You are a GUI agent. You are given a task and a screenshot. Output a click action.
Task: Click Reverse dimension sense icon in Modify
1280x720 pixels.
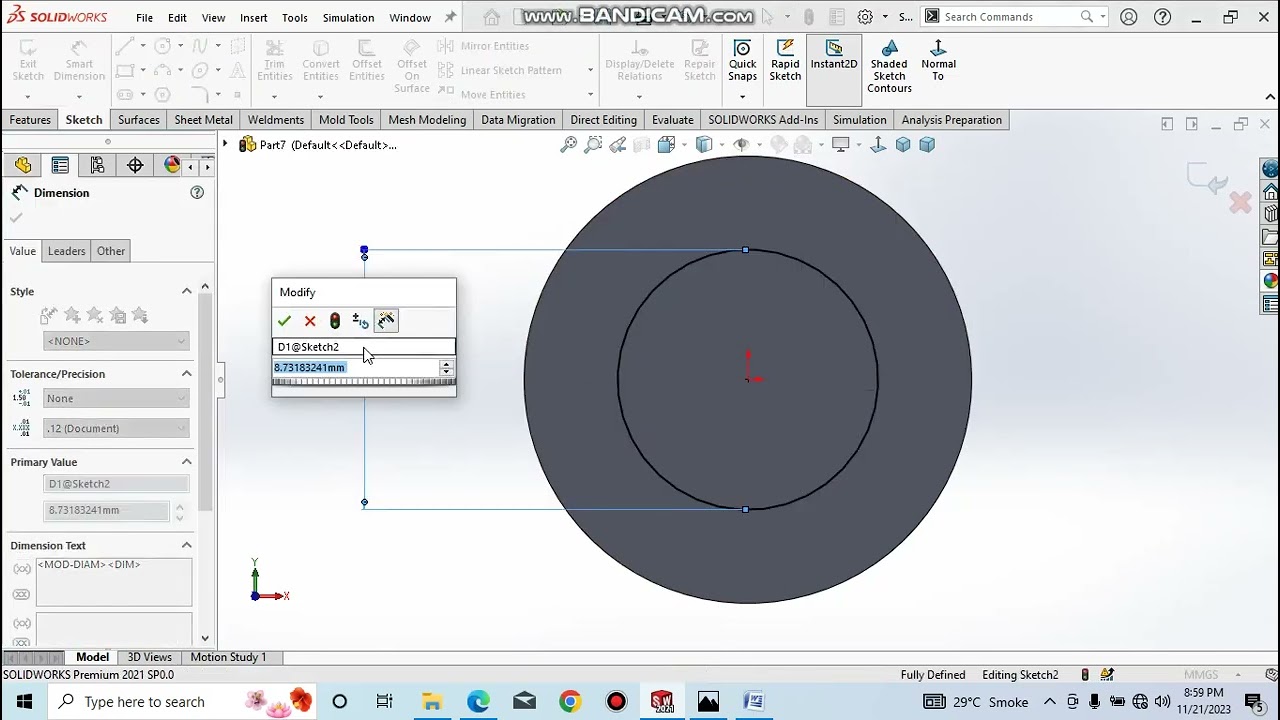click(x=360, y=321)
